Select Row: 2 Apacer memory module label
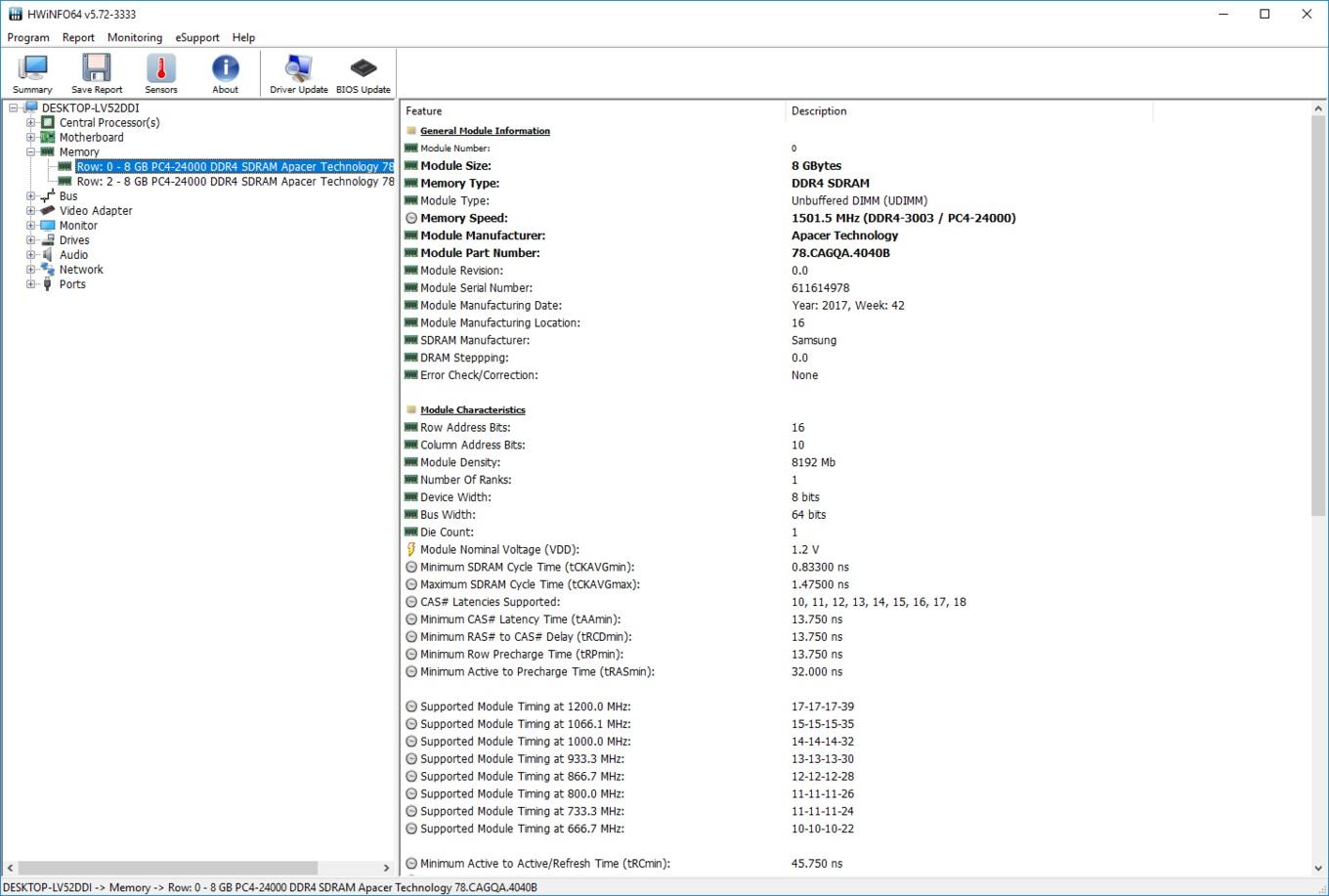 (235, 182)
